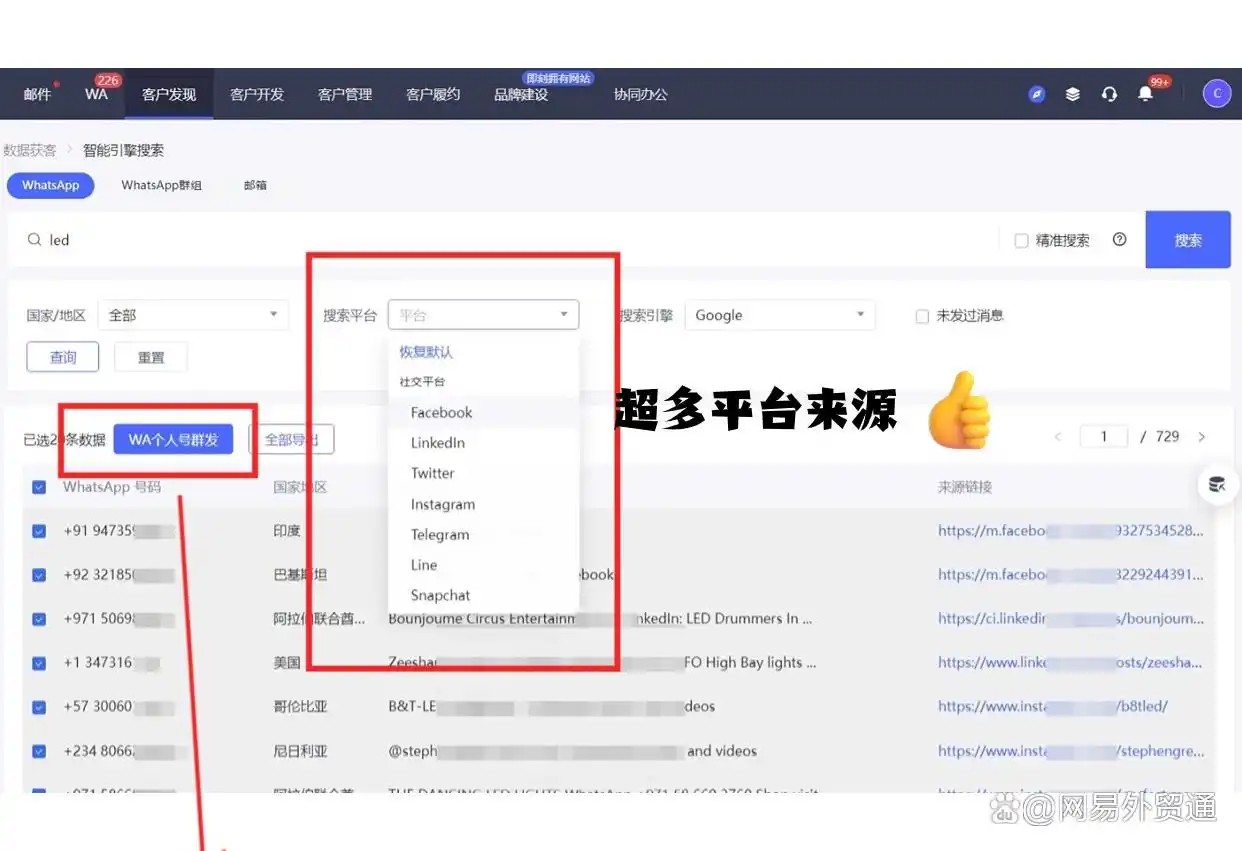1242x851 pixels.
Task: Open source link ending 9327534528
Action: pyautogui.click(x=1071, y=531)
